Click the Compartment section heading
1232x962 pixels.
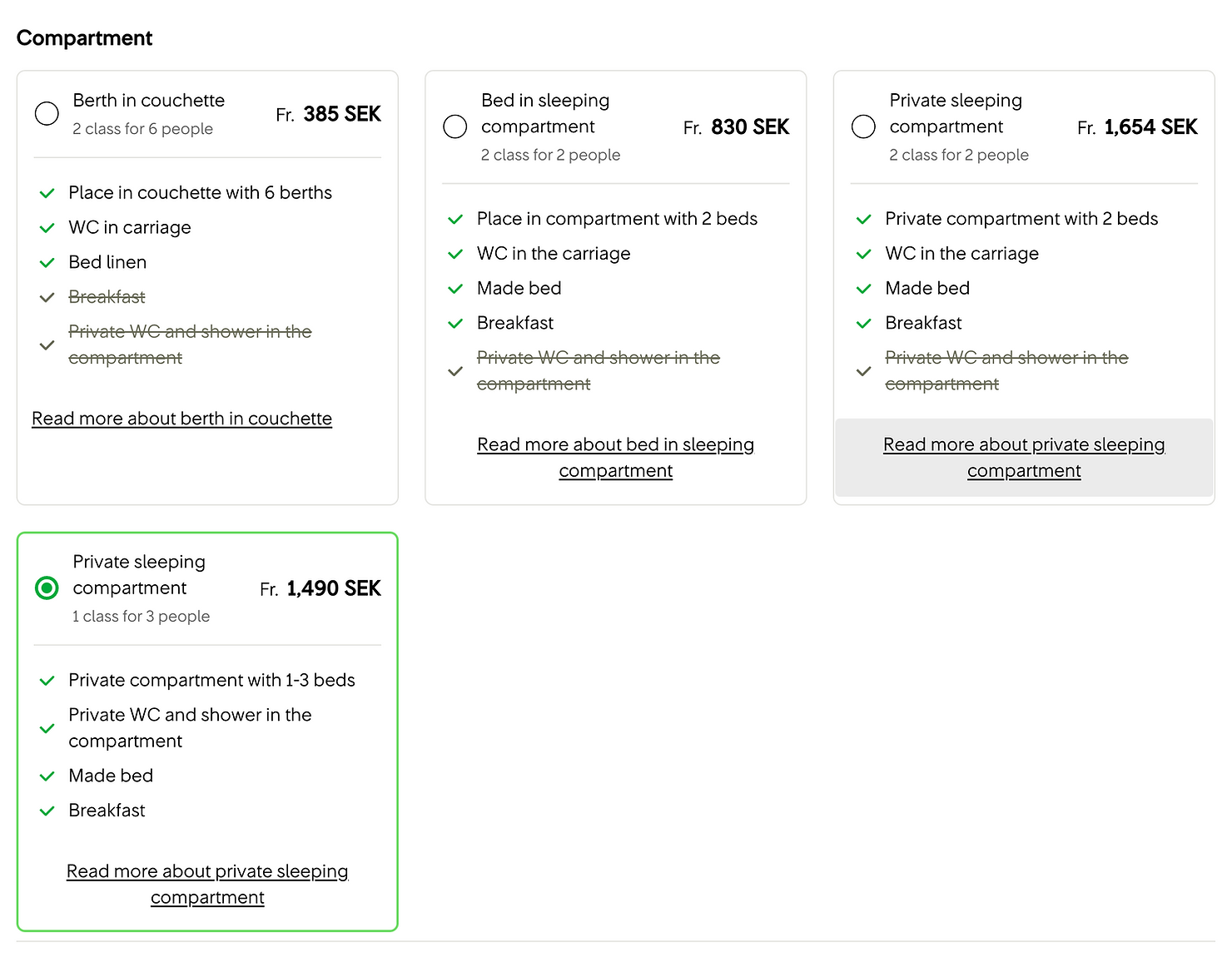coord(85,38)
